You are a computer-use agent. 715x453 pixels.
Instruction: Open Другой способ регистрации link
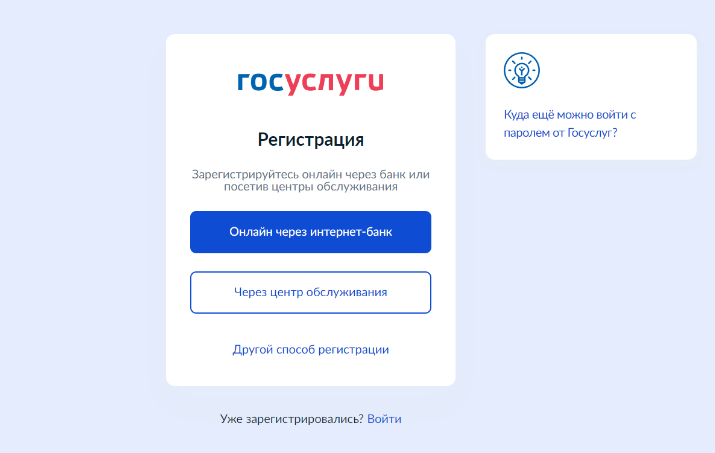pyautogui.click(x=311, y=349)
